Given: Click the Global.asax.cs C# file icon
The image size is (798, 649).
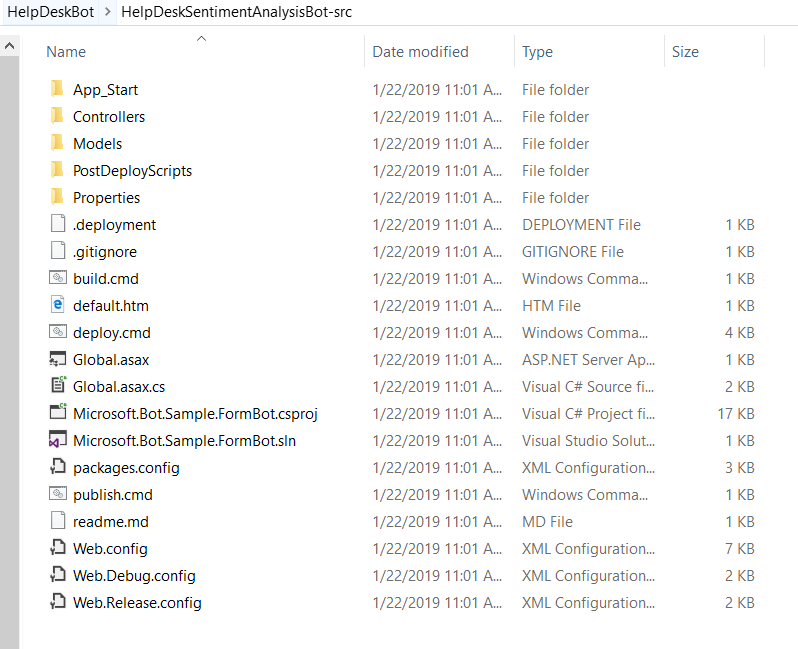Looking at the screenshot, I should (58, 385).
